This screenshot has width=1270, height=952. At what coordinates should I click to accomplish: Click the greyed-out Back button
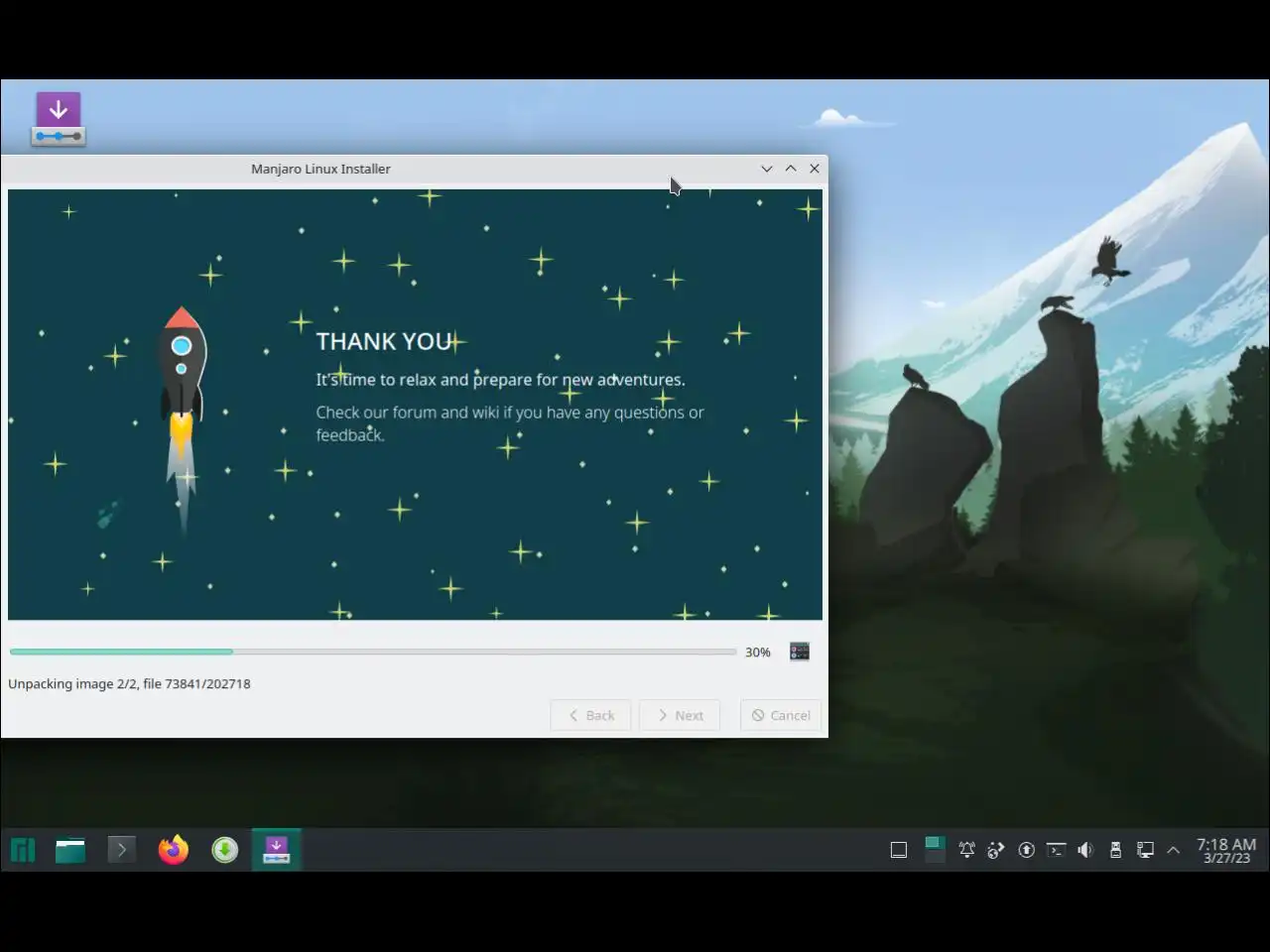point(590,715)
